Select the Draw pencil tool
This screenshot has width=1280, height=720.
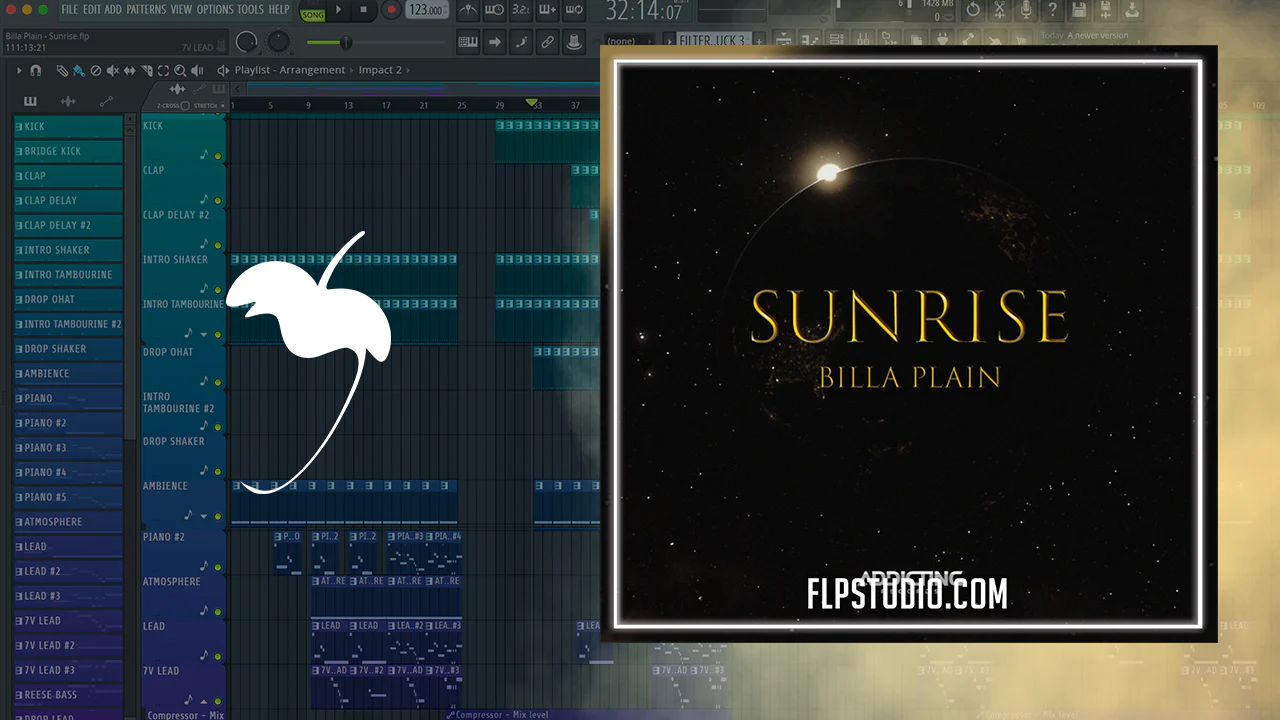coord(62,71)
